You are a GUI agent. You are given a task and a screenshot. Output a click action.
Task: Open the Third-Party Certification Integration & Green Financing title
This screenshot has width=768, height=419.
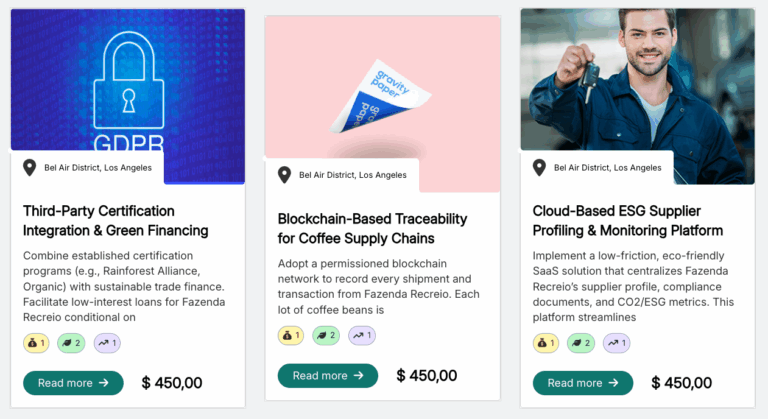(x=115, y=220)
